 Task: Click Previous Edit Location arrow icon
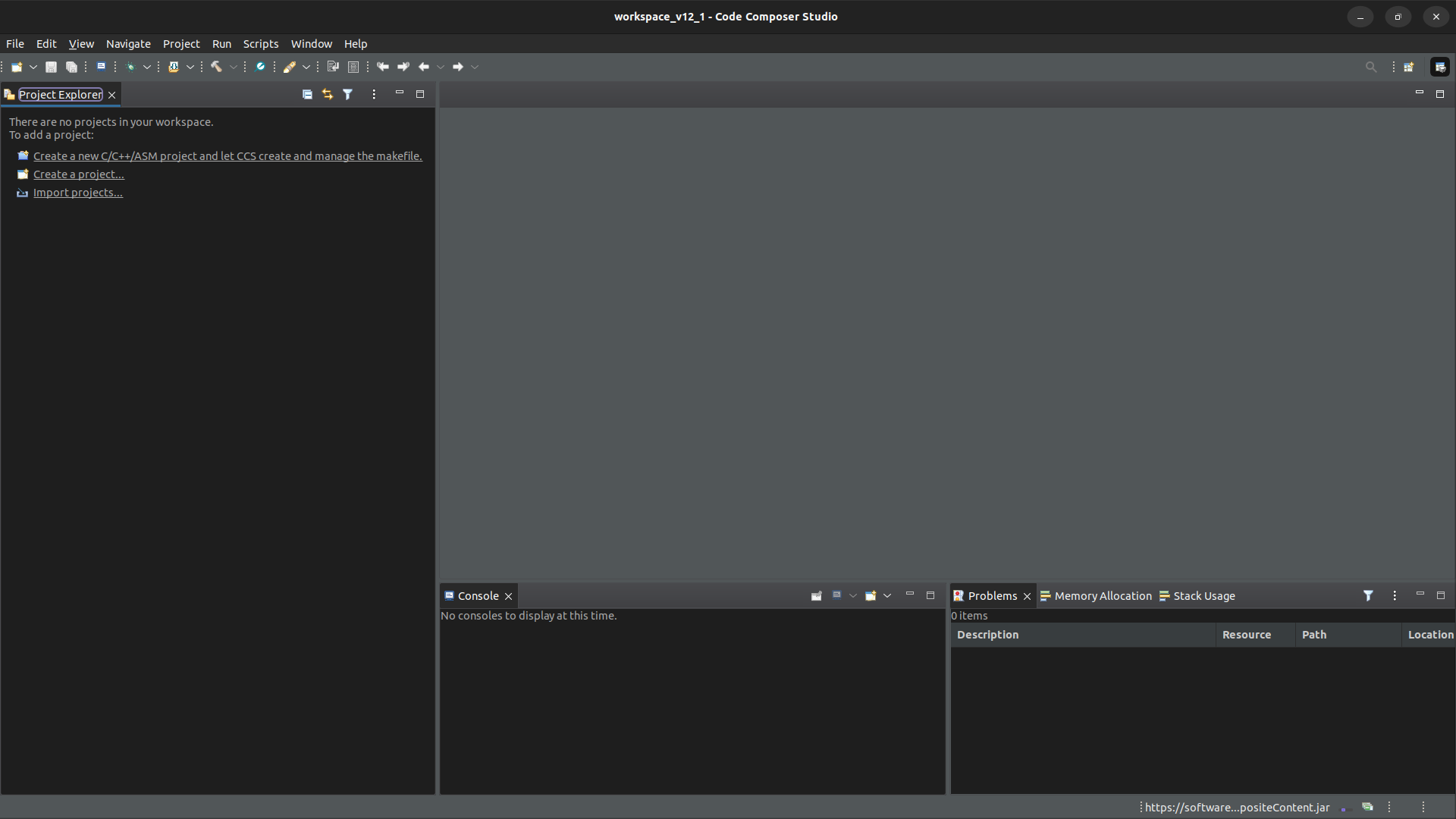[383, 67]
